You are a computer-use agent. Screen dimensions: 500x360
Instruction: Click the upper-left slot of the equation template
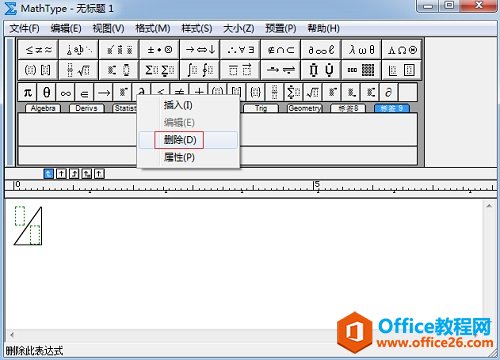click(x=20, y=216)
